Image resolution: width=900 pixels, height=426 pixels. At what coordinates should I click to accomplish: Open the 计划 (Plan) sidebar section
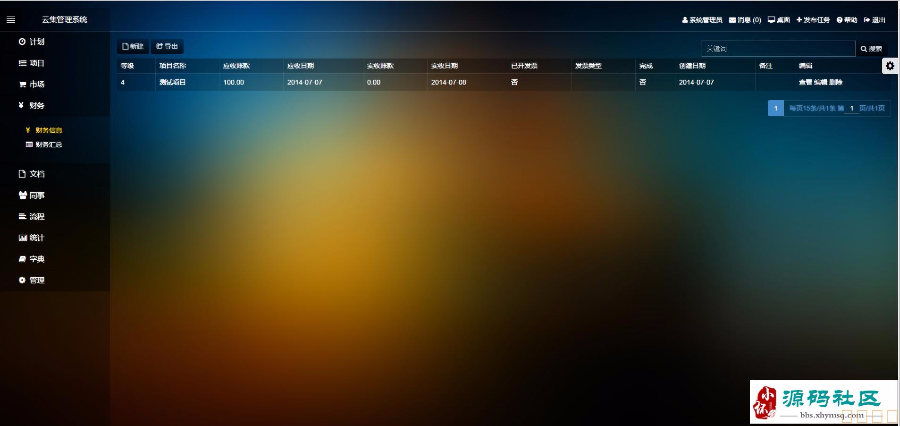click(32, 41)
